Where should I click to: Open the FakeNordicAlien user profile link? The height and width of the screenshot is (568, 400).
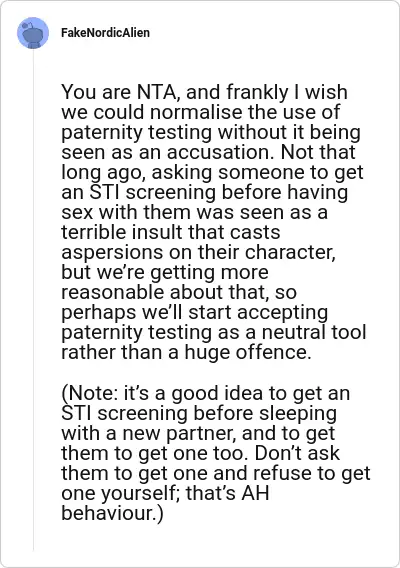(105, 33)
